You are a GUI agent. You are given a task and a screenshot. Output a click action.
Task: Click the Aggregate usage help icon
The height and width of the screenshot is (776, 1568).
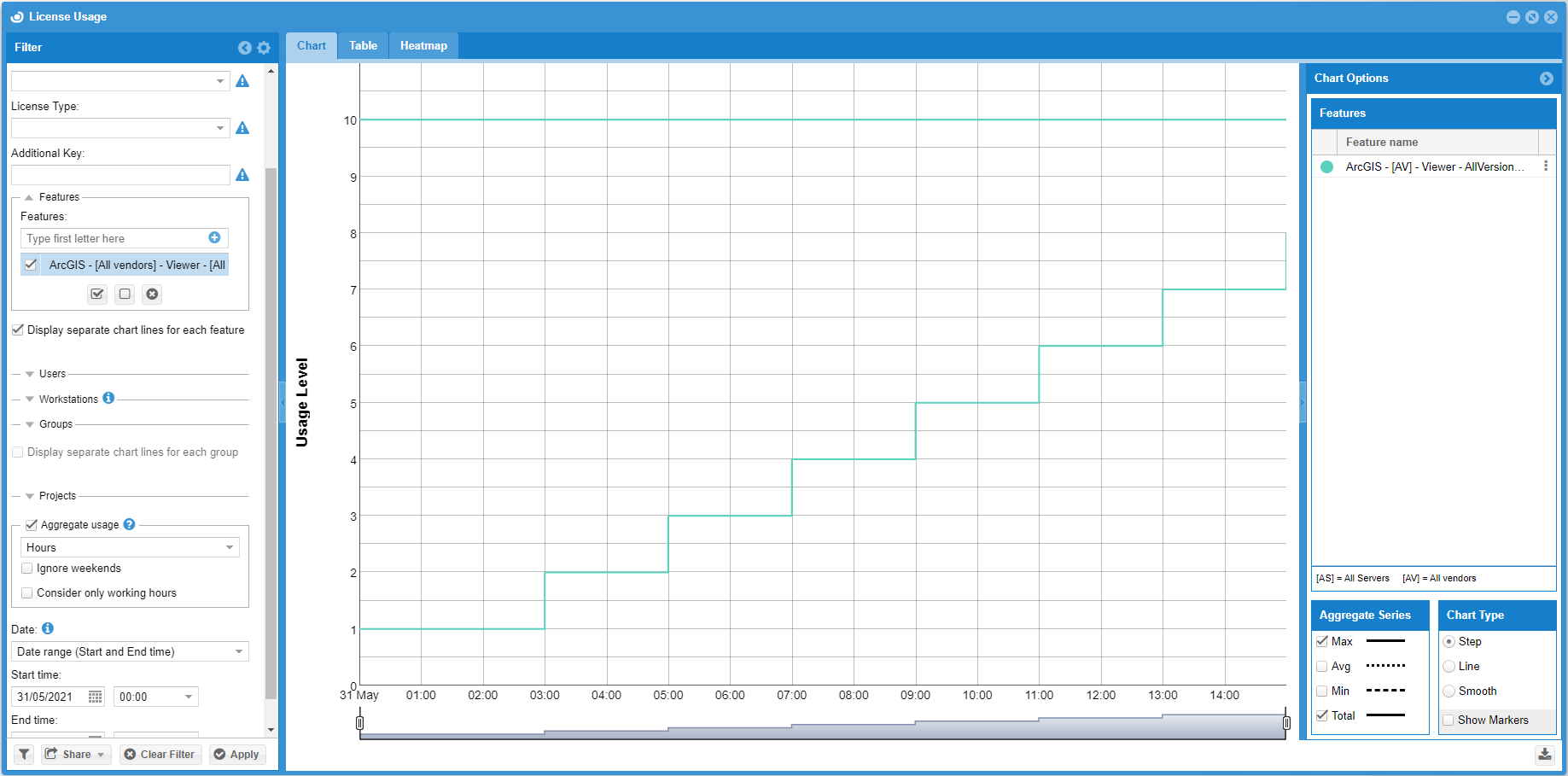129,525
